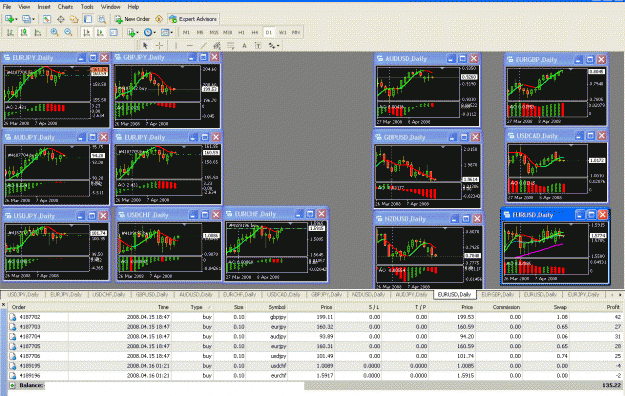Switch timeframe to M15

point(214,33)
